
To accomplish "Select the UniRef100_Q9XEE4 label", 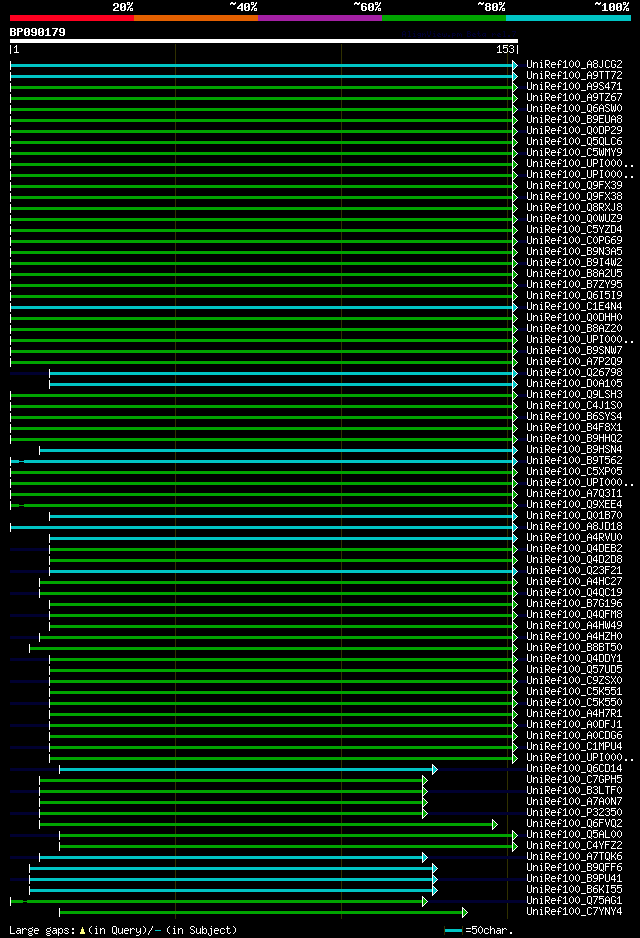I will 574,505.
